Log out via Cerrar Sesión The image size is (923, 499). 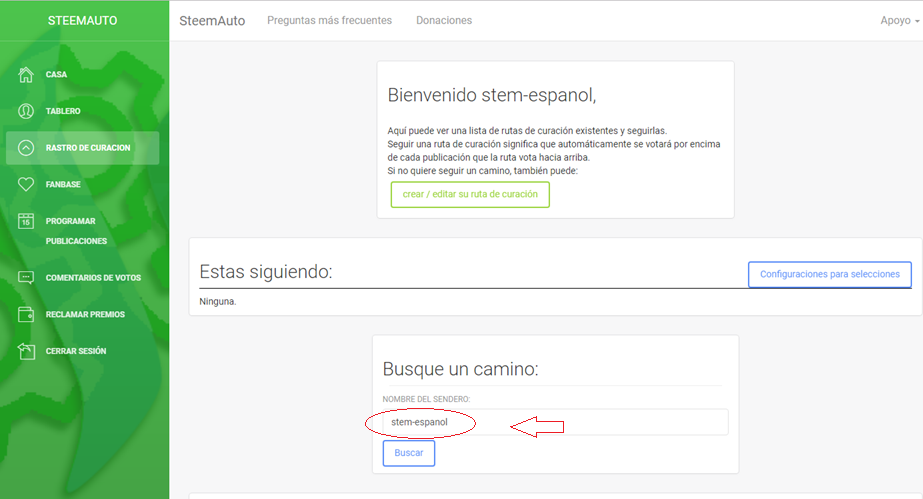point(82,351)
